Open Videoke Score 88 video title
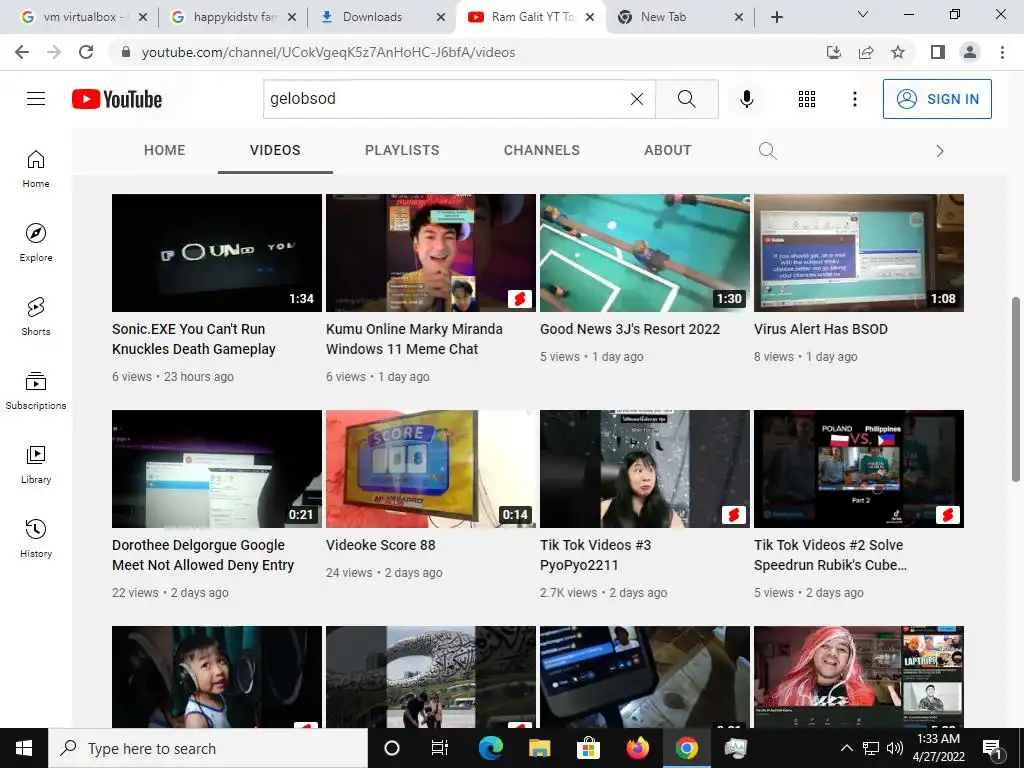The height and width of the screenshot is (768, 1024). [x=381, y=545]
